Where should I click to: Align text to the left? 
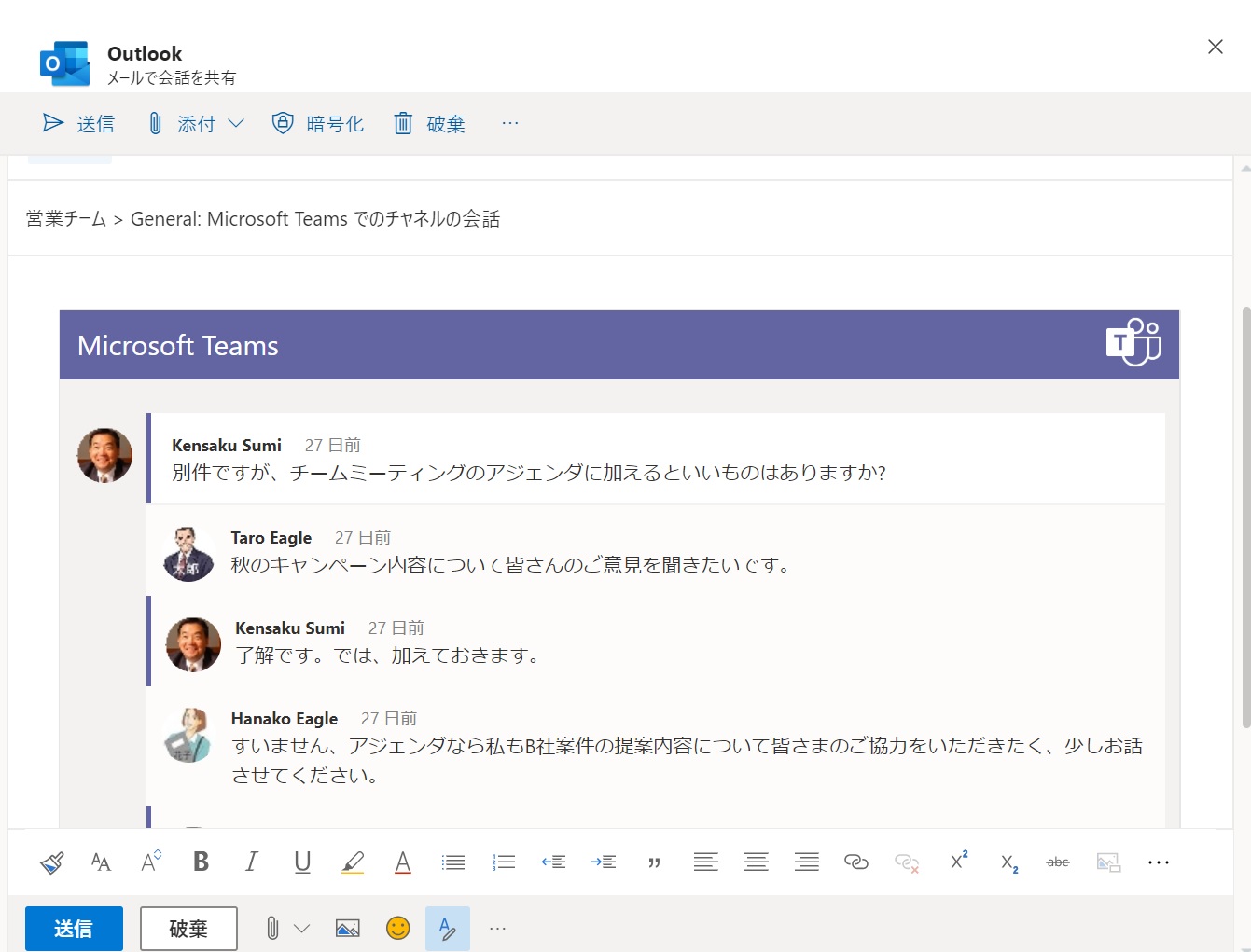coord(705,862)
